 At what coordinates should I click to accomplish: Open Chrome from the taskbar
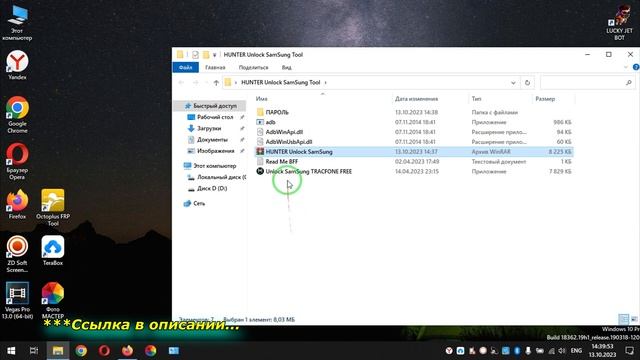(x=81, y=351)
